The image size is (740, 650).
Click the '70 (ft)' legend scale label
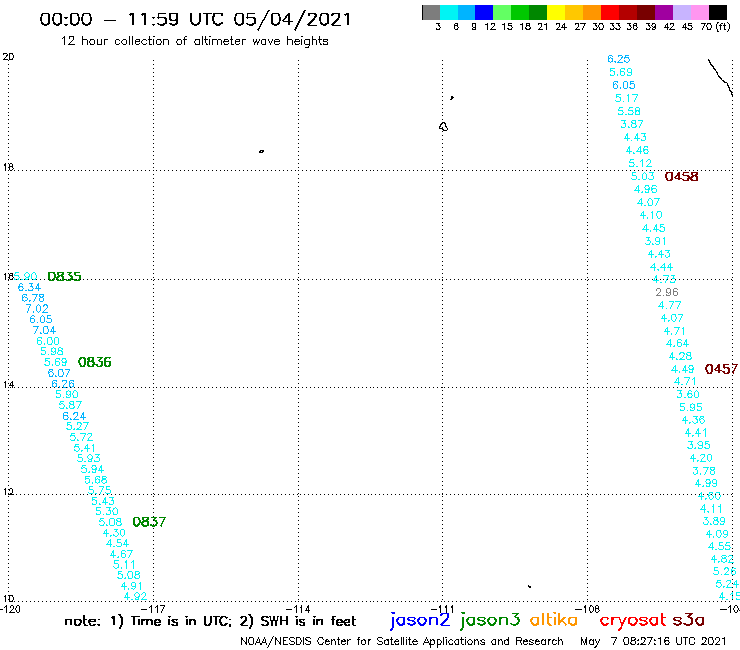pos(715,27)
